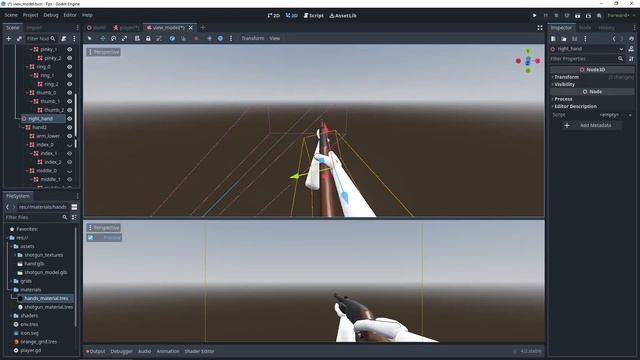Click the Stop running project button
This screenshot has width=640, height=360.
tap(556, 16)
